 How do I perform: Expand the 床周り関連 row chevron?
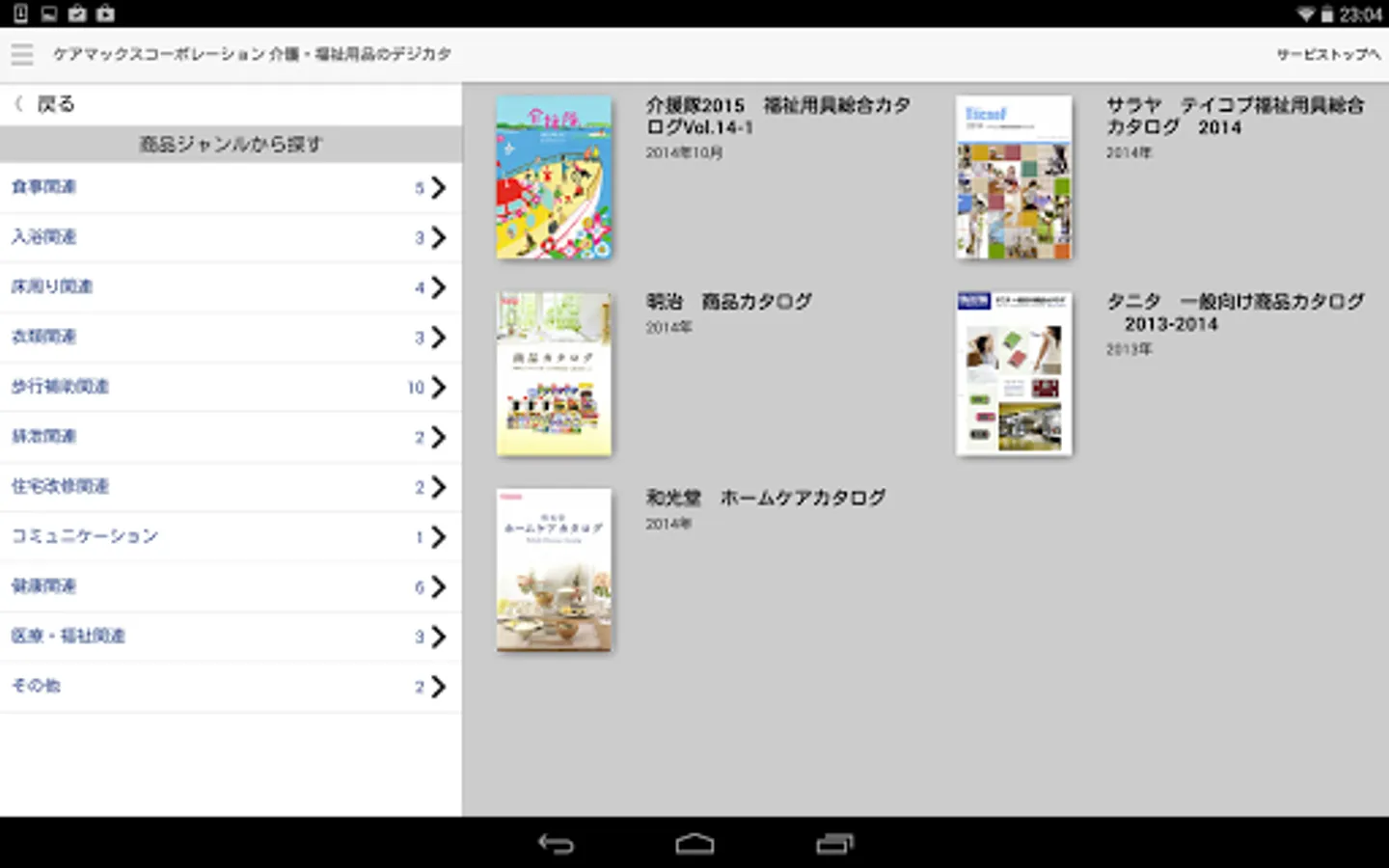(x=438, y=287)
